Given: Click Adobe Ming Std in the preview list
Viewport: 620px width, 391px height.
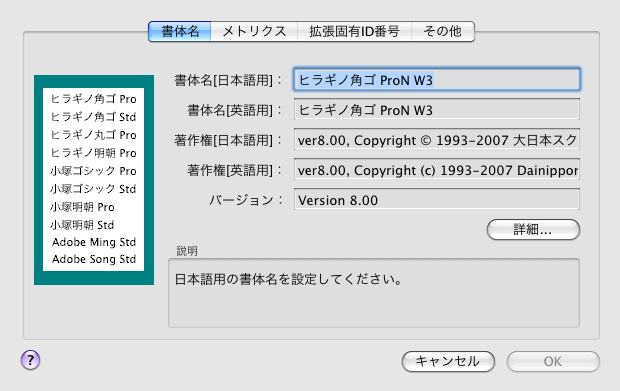Looking at the screenshot, I should pyautogui.click(x=94, y=242).
